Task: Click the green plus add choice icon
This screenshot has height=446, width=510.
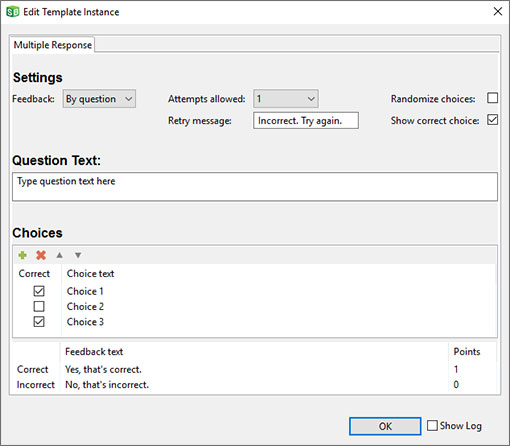Action: tap(22, 255)
